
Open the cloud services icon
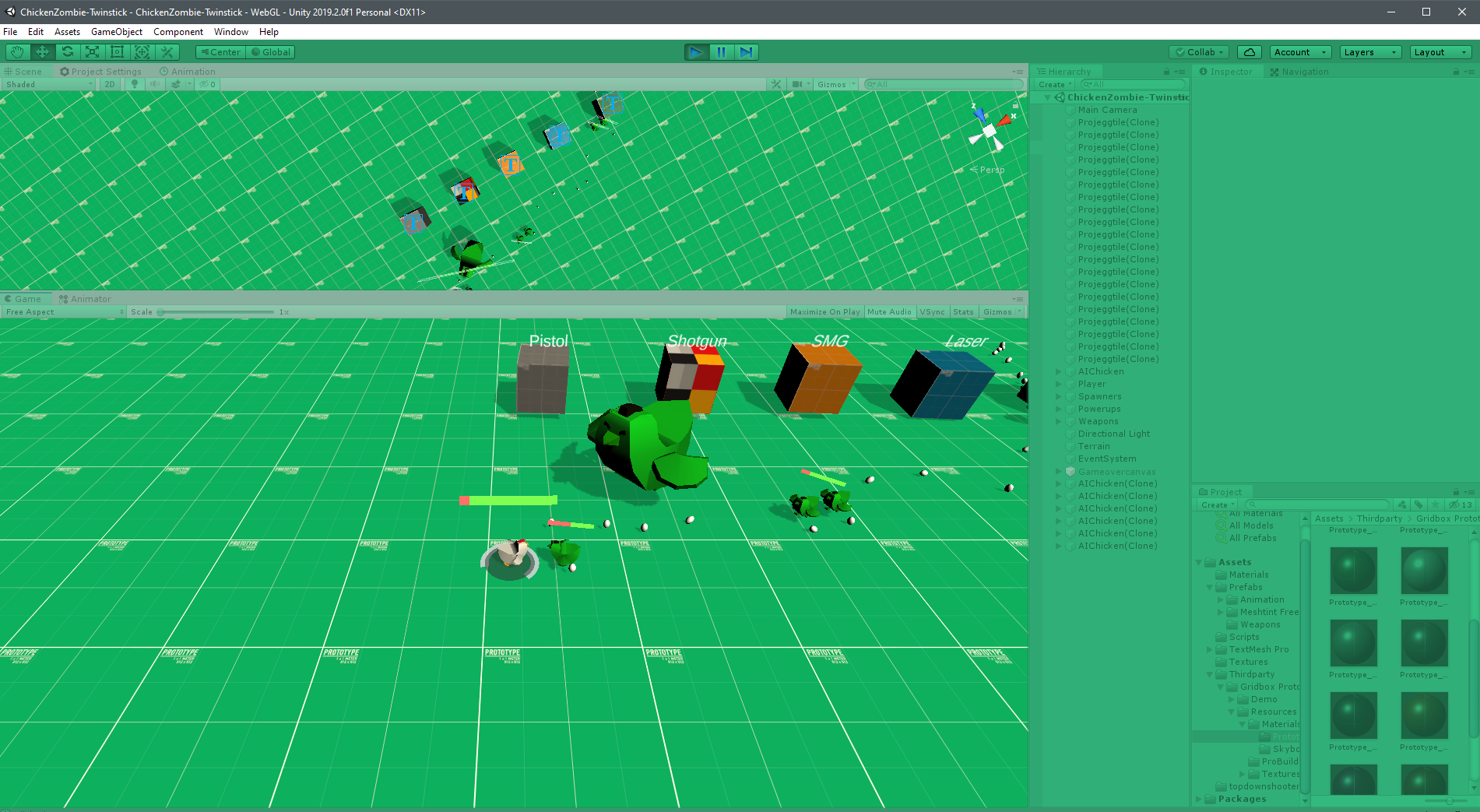tap(1249, 52)
